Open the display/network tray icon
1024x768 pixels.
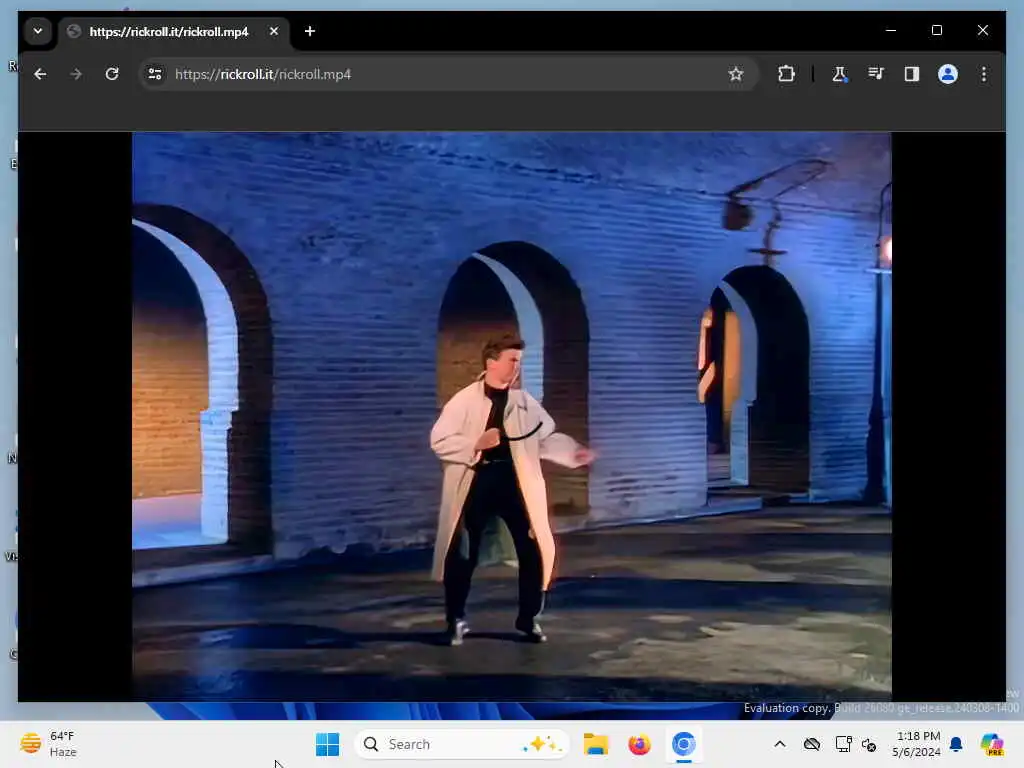pos(843,744)
